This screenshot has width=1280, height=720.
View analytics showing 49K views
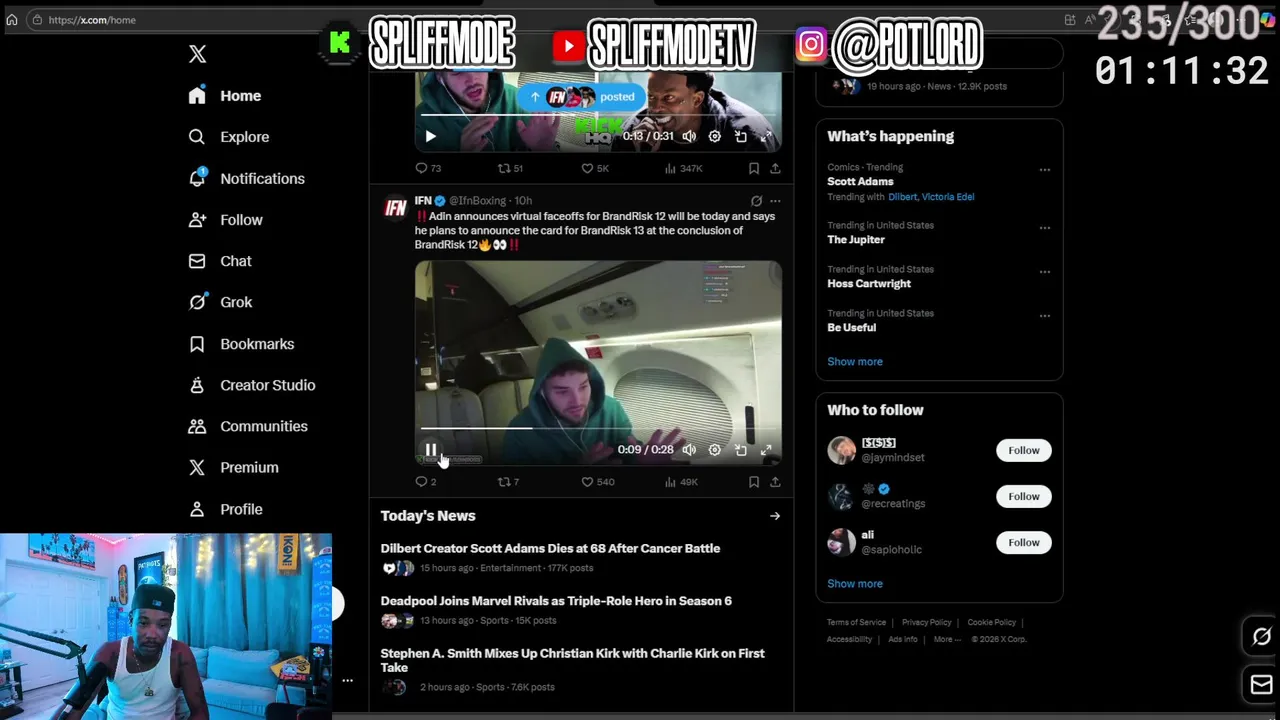[681, 482]
